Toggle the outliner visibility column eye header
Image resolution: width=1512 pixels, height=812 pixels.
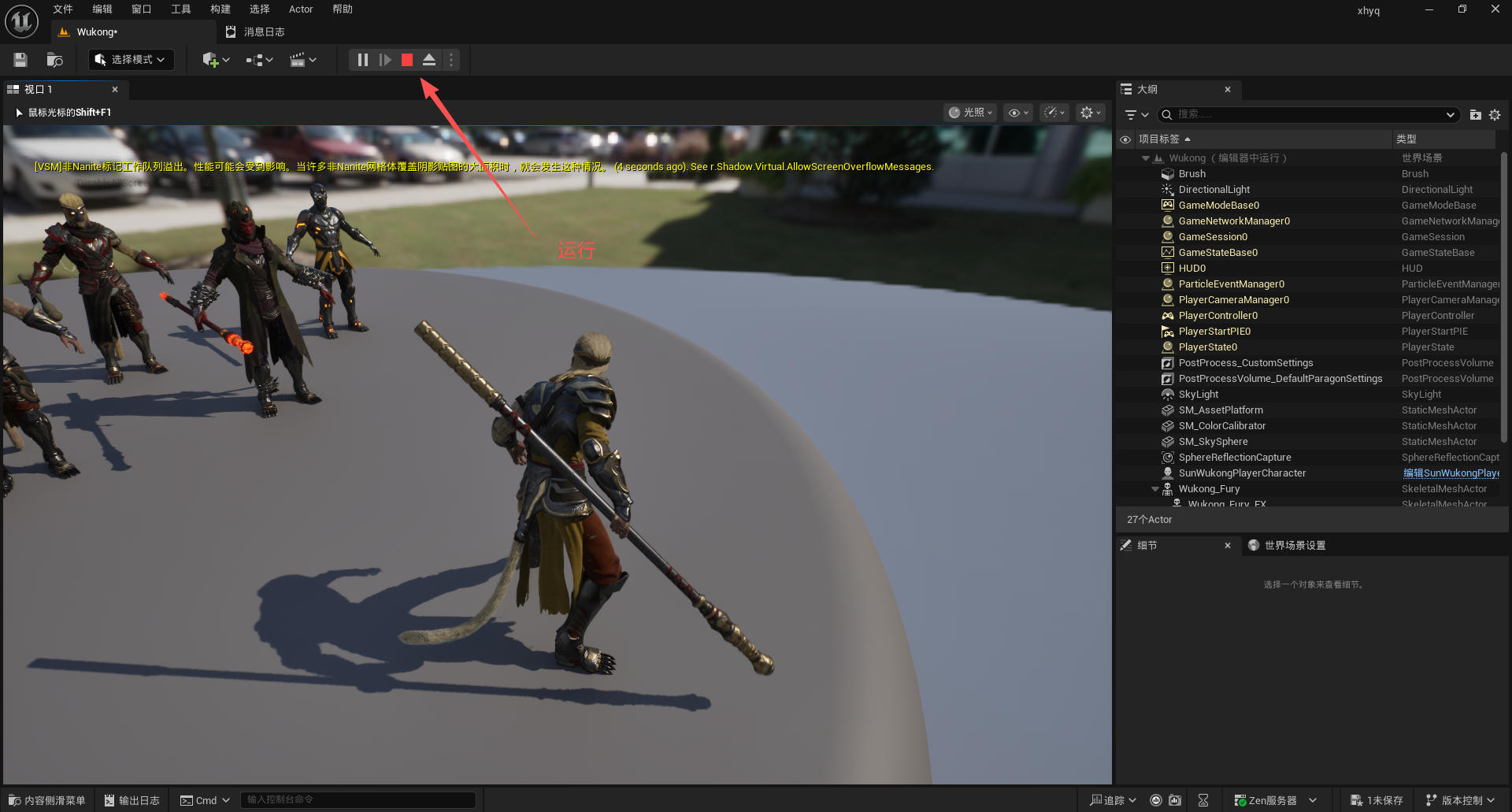click(x=1125, y=139)
